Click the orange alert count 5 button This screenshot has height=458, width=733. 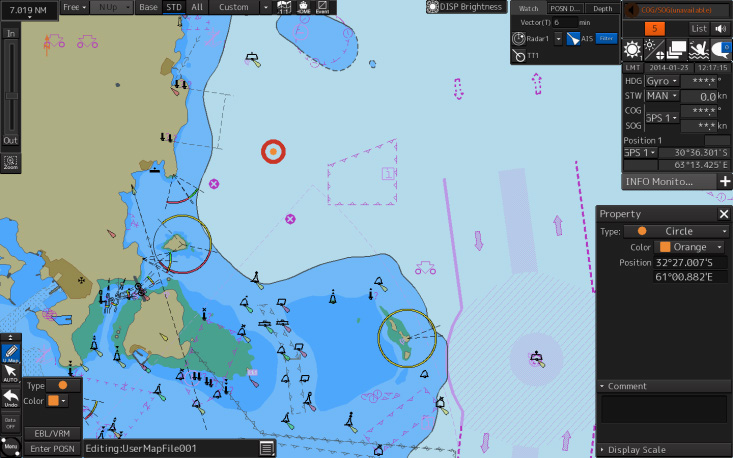(x=654, y=29)
